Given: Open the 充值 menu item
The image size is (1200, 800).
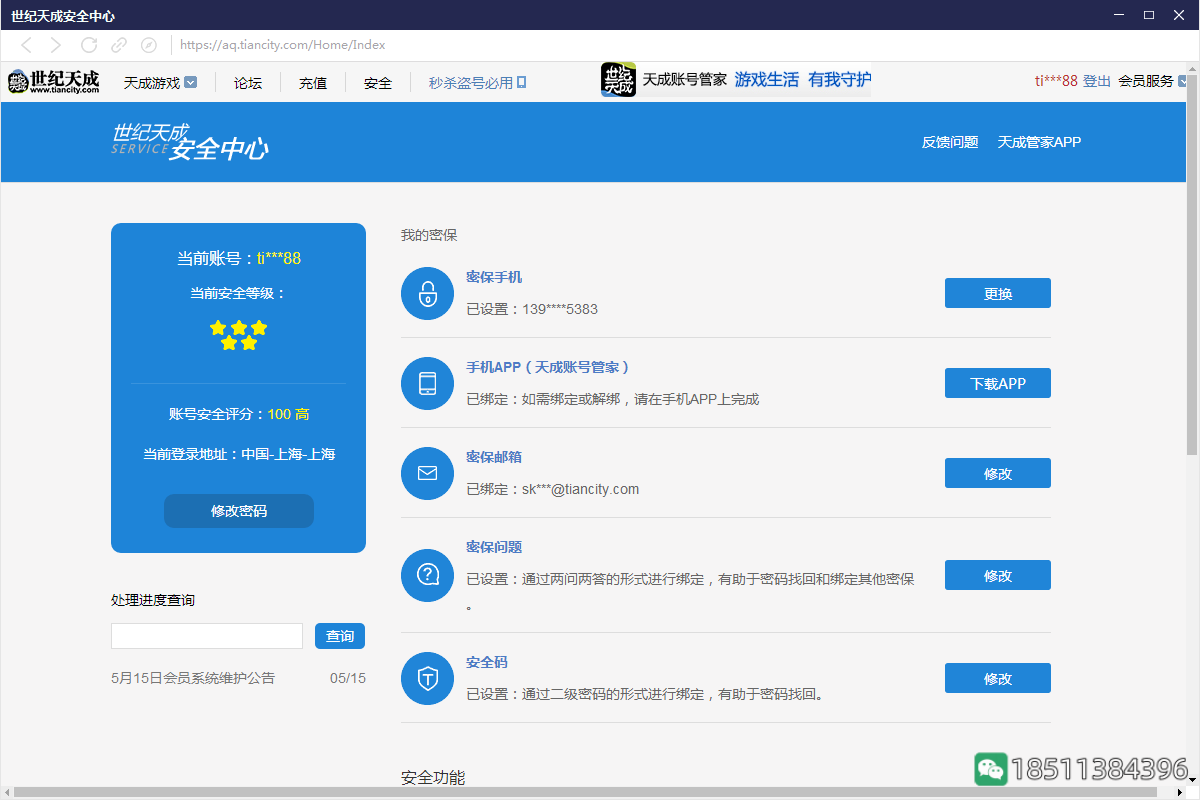Looking at the screenshot, I should (312, 83).
